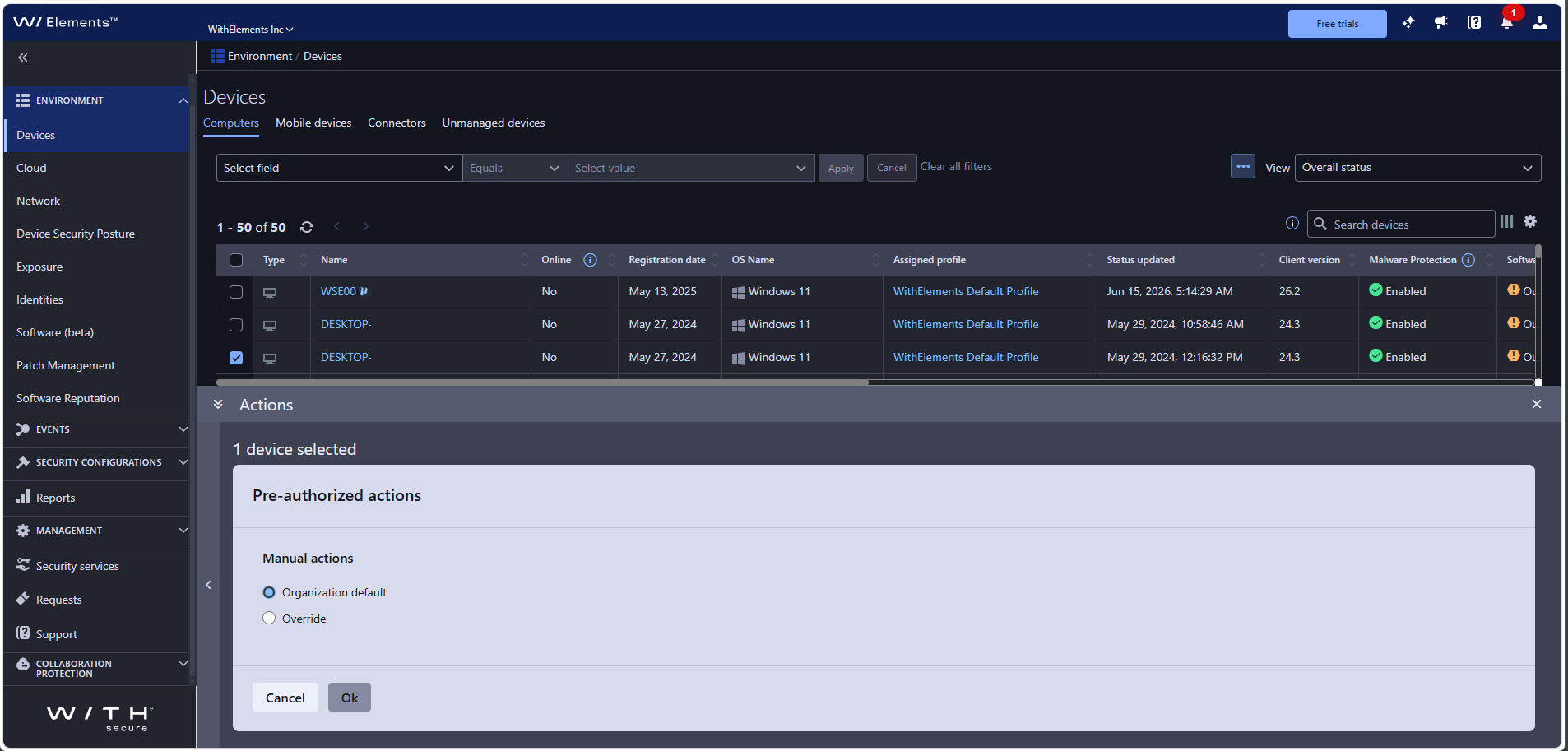Open the Equals operator dropdown

[x=515, y=168]
